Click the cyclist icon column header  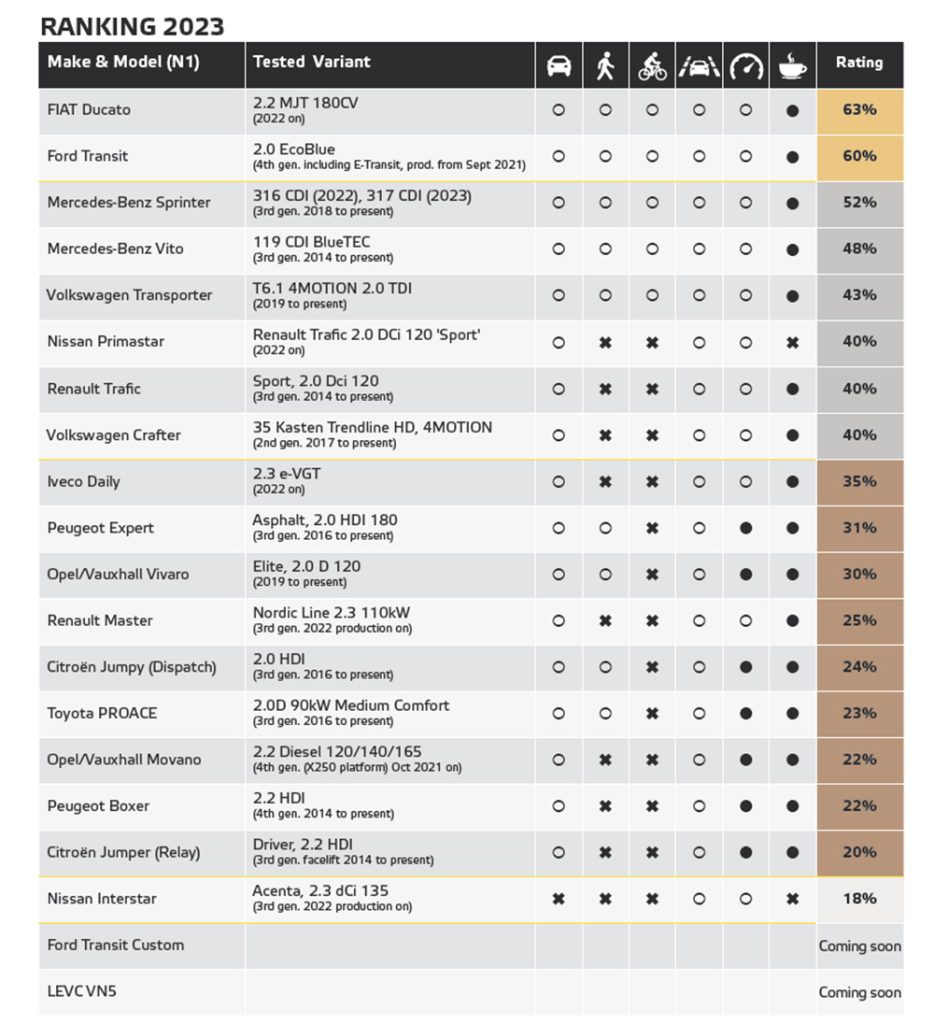coord(652,65)
